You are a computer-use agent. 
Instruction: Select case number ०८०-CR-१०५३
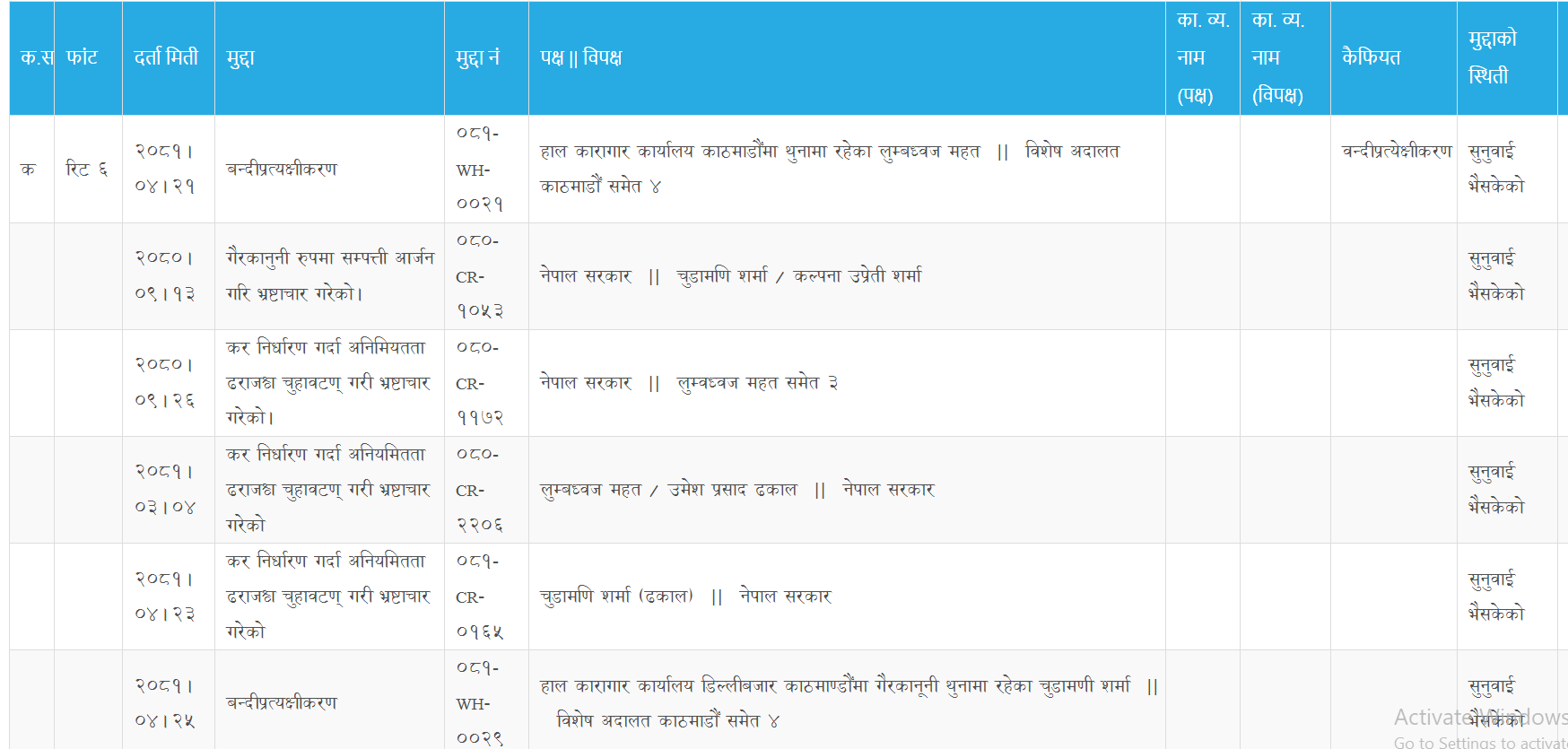click(x=479, y=276)
